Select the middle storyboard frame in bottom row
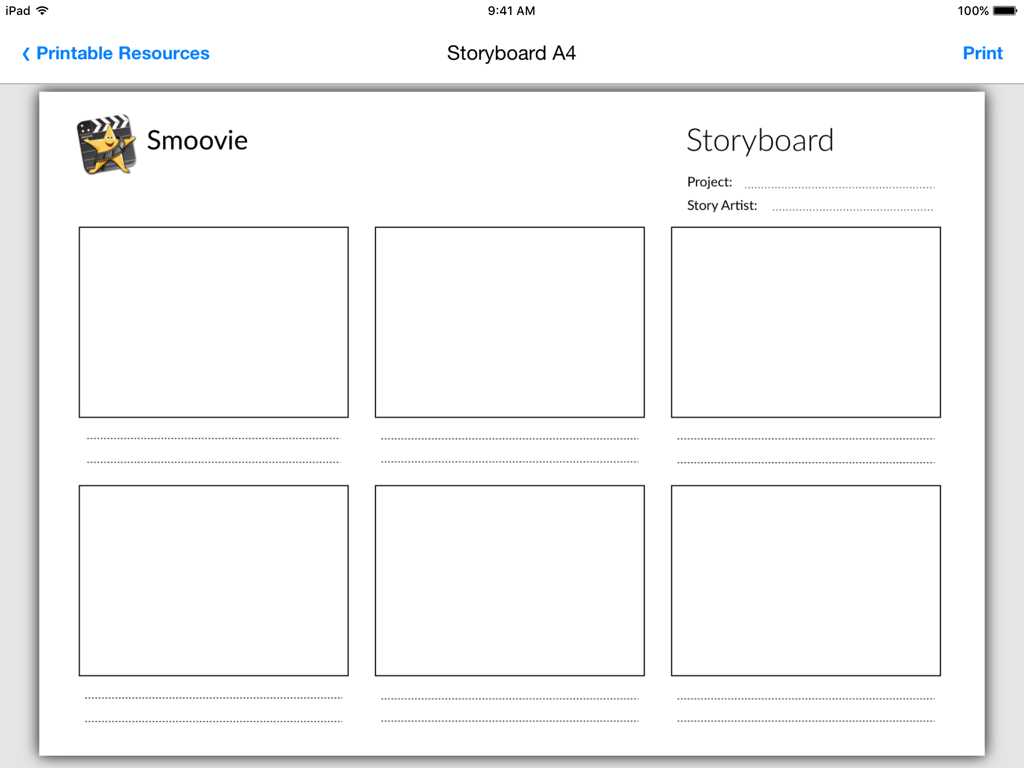This screenshot has height=768, width=1024. pyautogui.click(x=509, y=580)
